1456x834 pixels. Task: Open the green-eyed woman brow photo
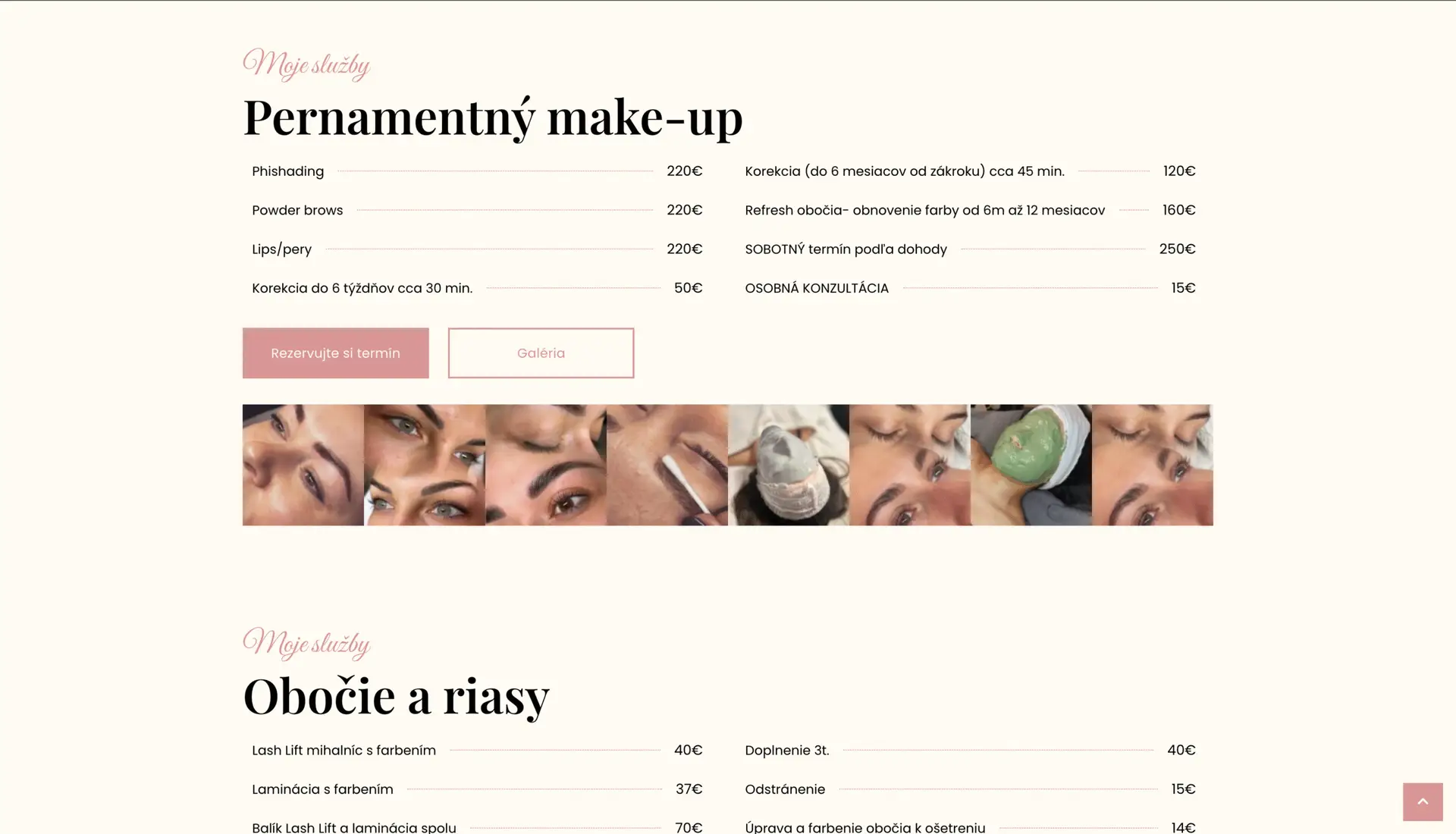point(425,465)
